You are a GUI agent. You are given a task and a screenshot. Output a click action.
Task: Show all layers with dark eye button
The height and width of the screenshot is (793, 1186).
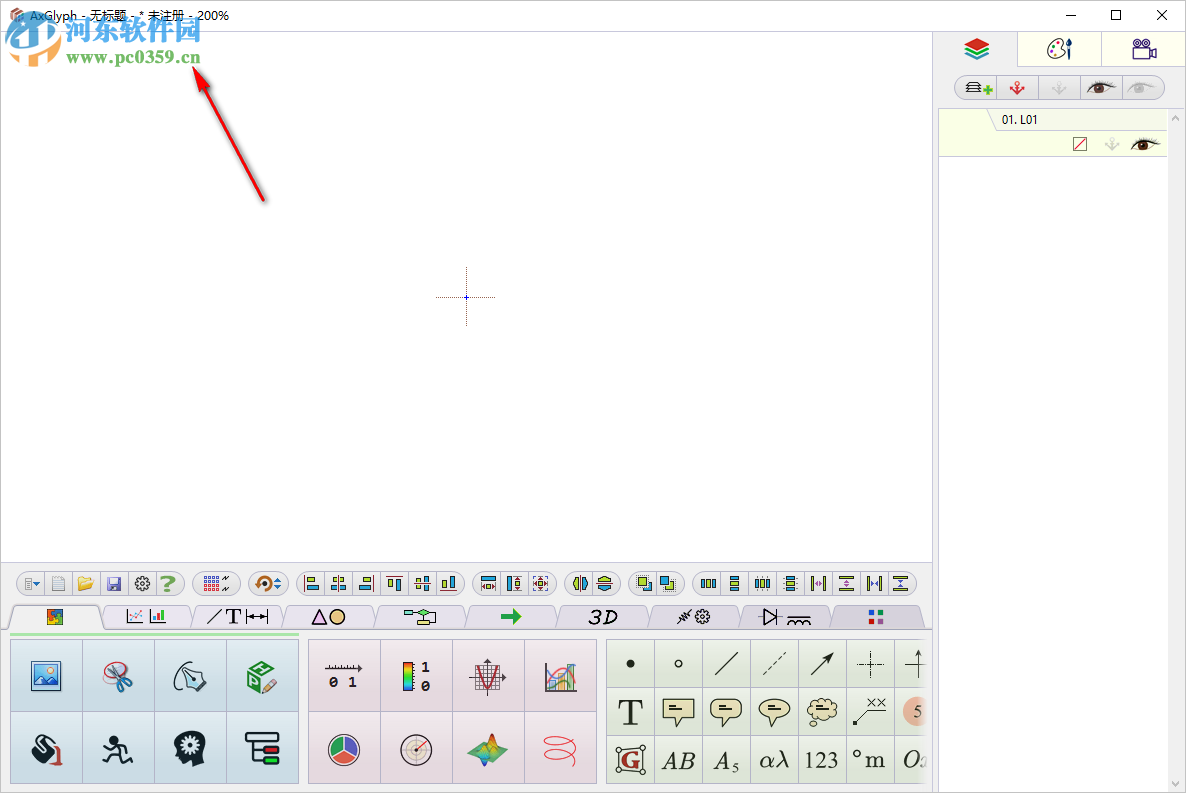[x=1101, y=88]
